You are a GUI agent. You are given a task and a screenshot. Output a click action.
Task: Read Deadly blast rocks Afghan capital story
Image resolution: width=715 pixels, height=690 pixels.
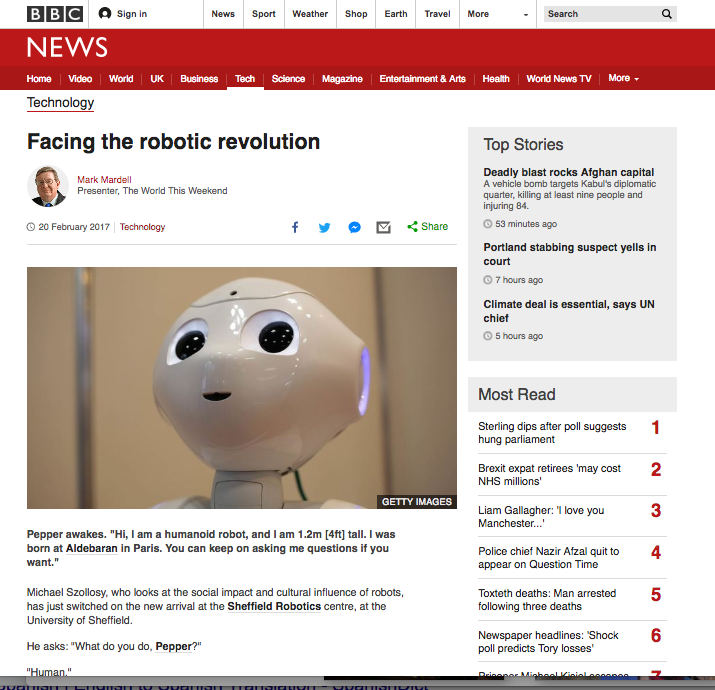click(568, 172)
